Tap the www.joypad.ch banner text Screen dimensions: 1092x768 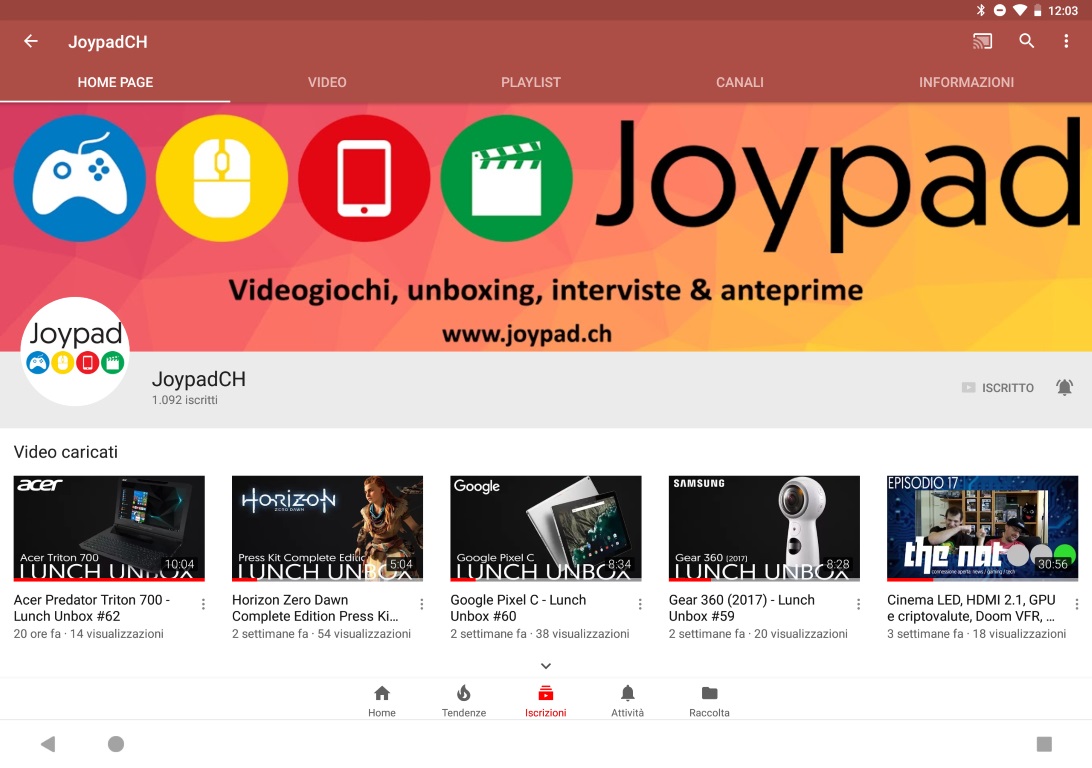point(527,335)
